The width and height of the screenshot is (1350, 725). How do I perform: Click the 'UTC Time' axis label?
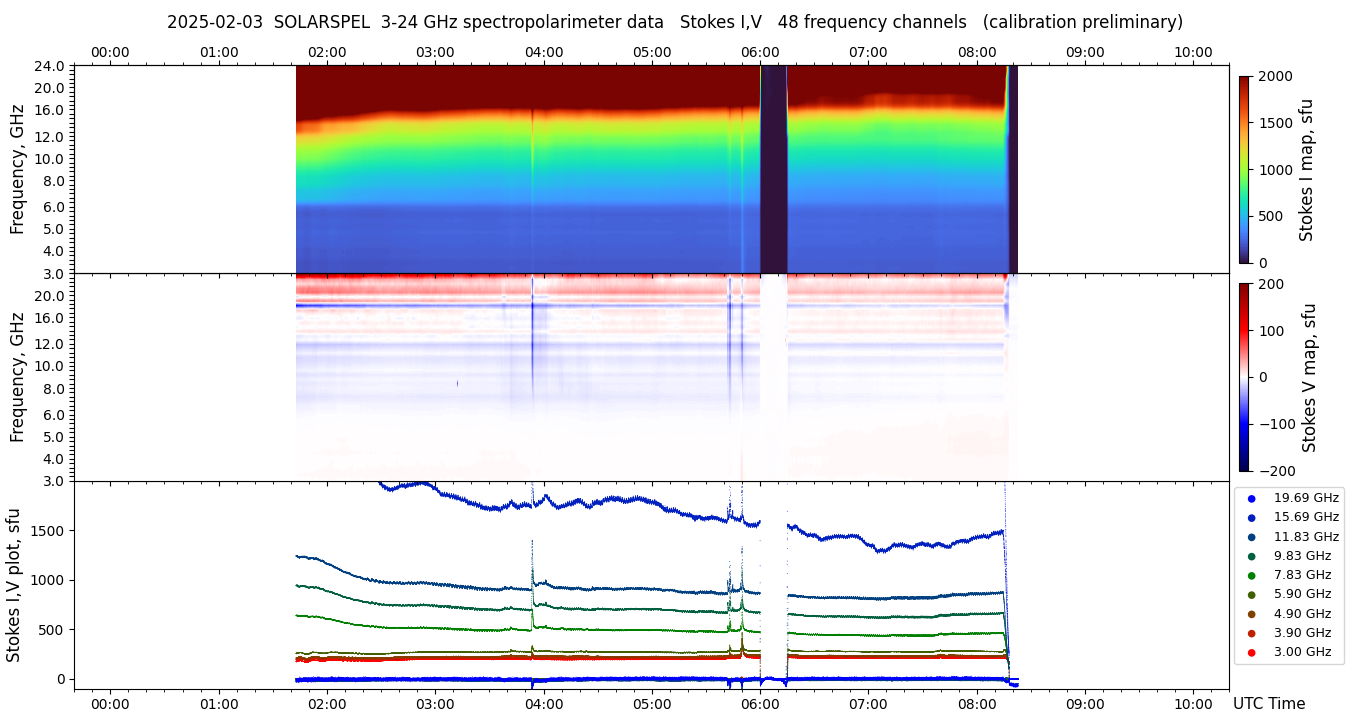[x=1269, y=704]
